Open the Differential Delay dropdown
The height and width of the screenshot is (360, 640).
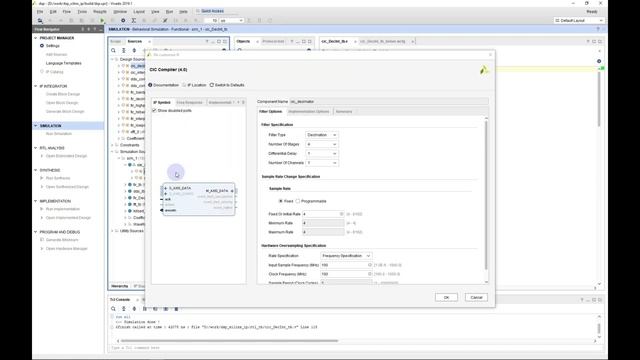pyautogui.click(x=322, y=153)
